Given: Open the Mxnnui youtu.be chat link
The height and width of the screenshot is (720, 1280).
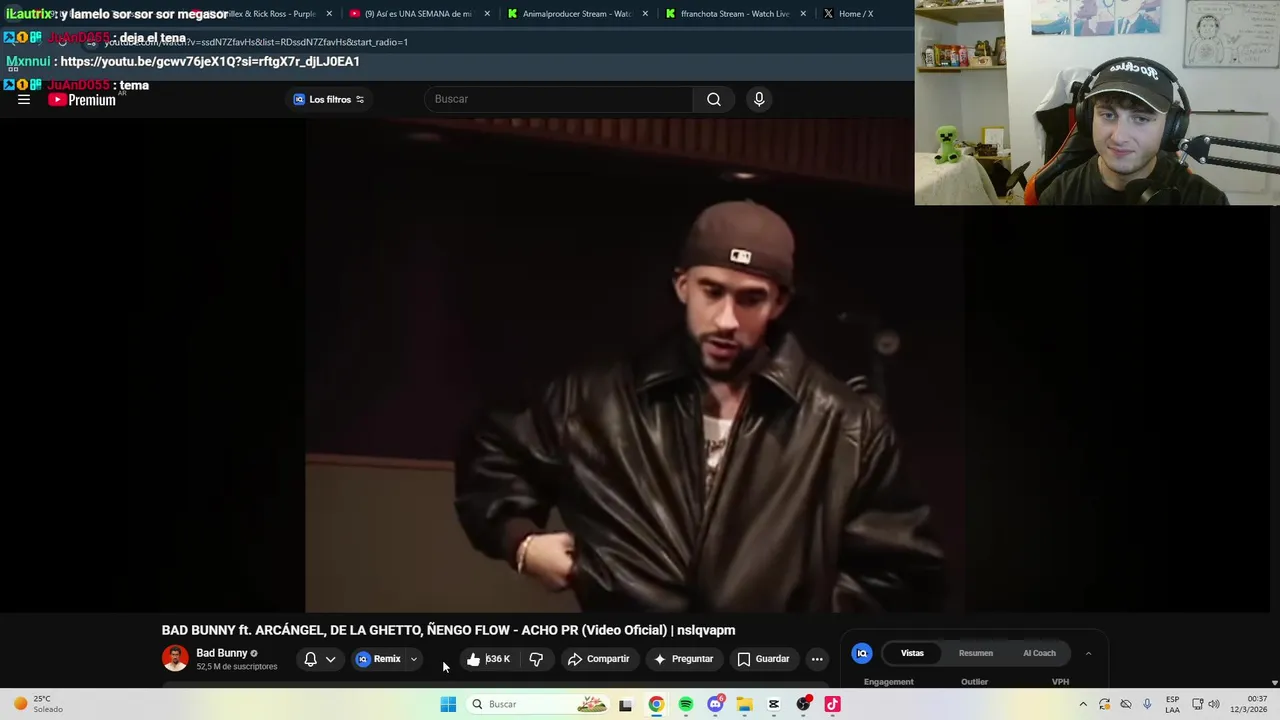Looking at the screenshot, I should pyautogui.click(x=210, y=61).
